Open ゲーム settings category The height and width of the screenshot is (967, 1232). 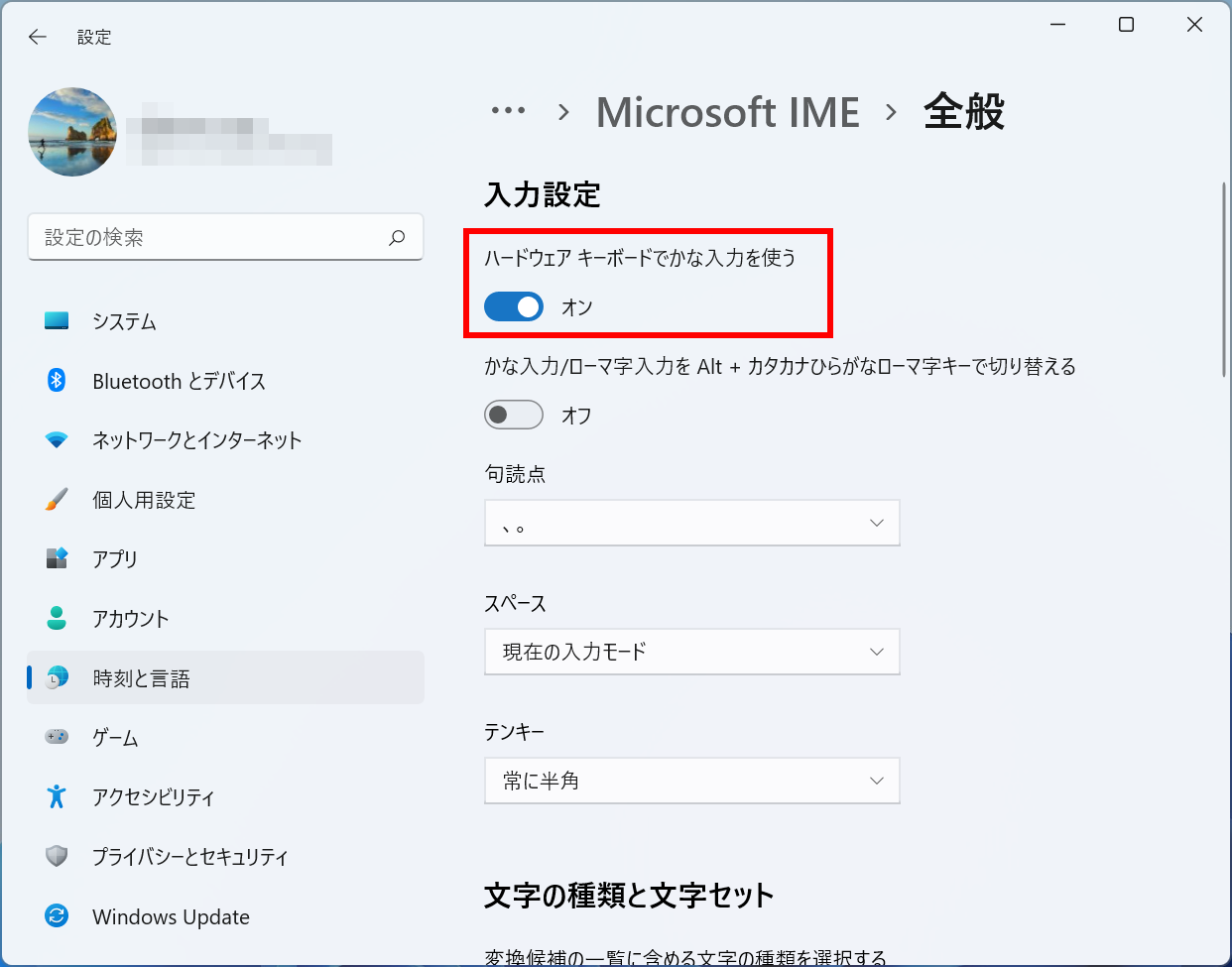click(115, 738)
